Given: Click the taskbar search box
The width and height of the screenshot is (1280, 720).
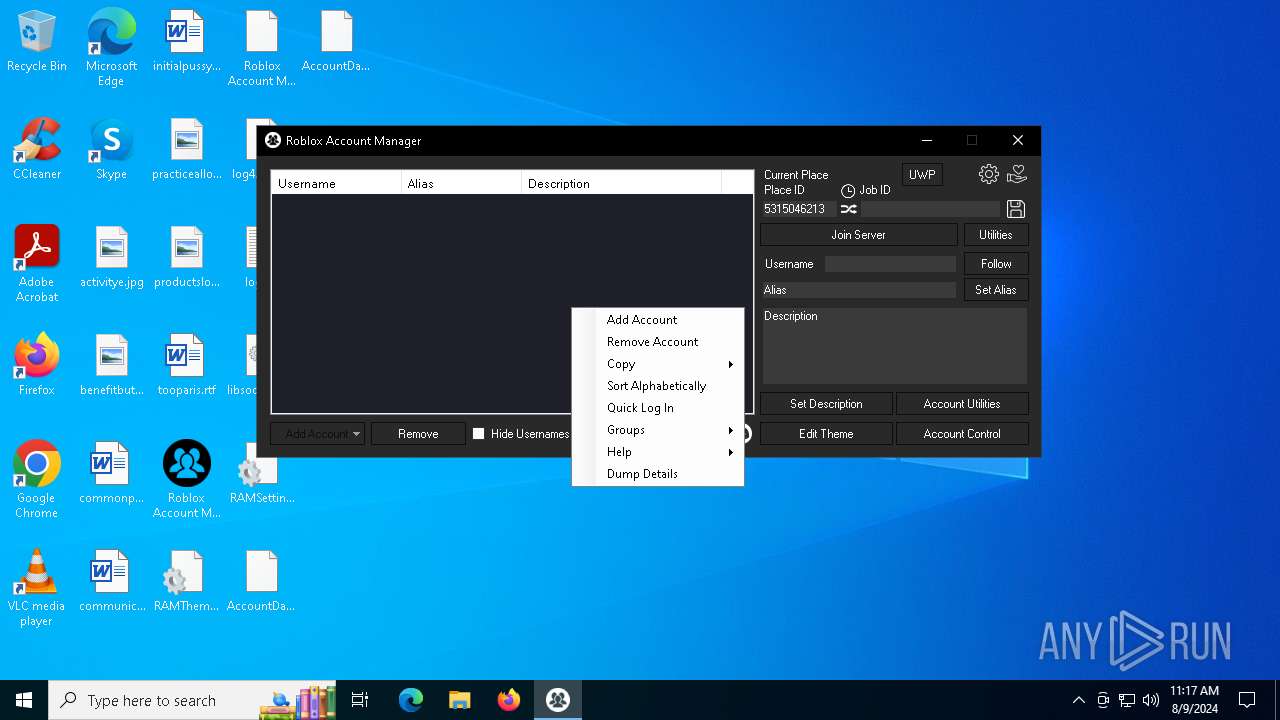Looking at the screenshot, I should click(x=192, y=700).
